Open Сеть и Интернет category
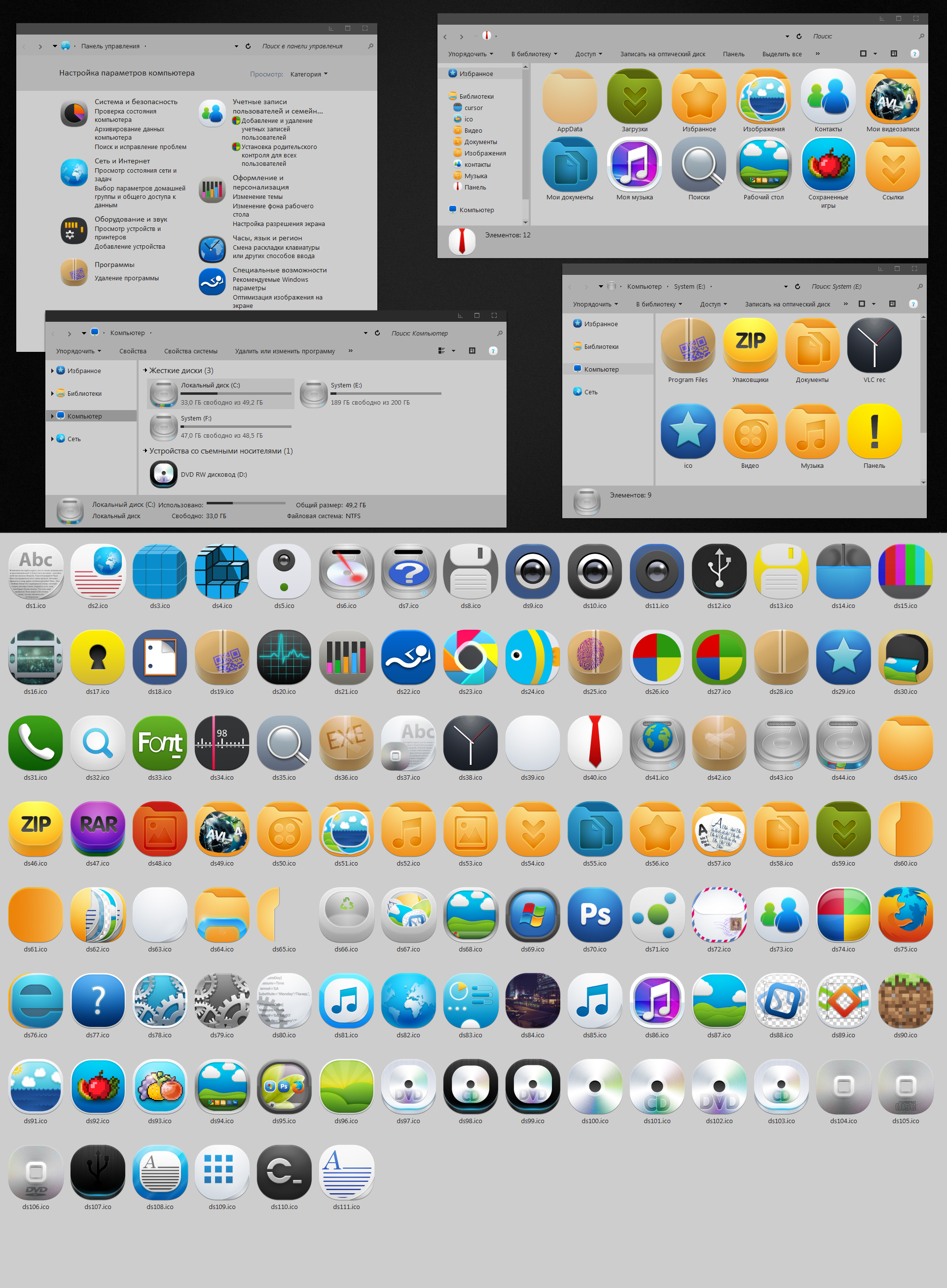Viewport: 947px width, 1288px height. pyautogui.click(x=122, y=161)
